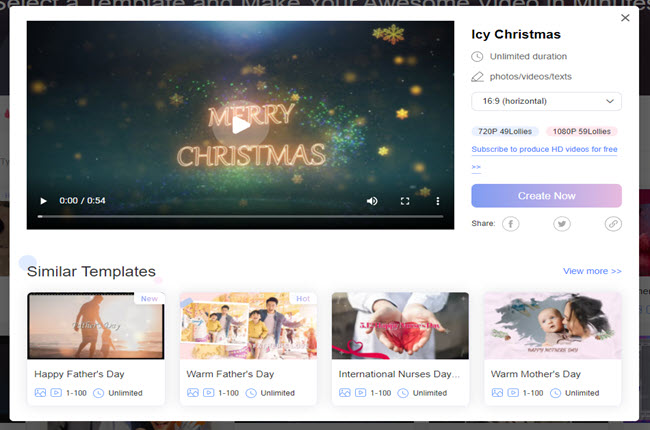The height and width of the screenshot is (430, 650).
Task: Click the photo icon on Warm Mother's Day card
Action: 497,393
